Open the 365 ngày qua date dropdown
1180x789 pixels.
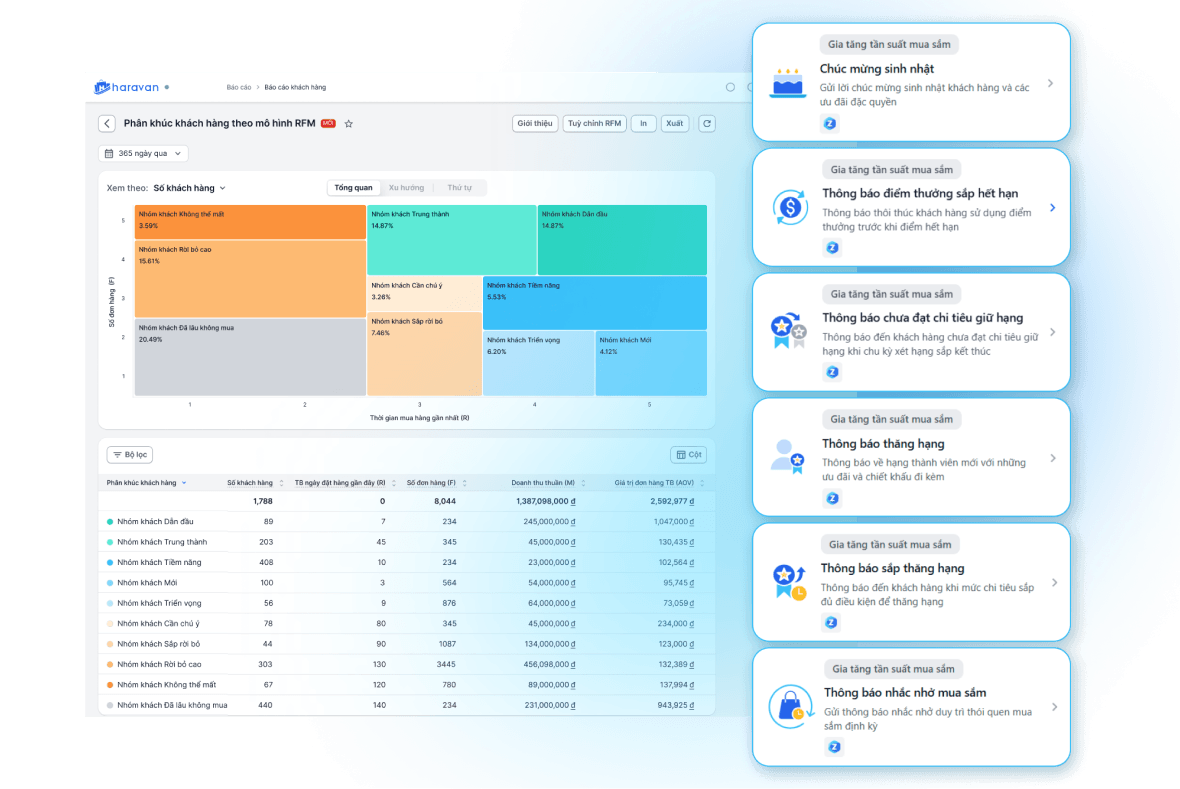coord(143,154)
